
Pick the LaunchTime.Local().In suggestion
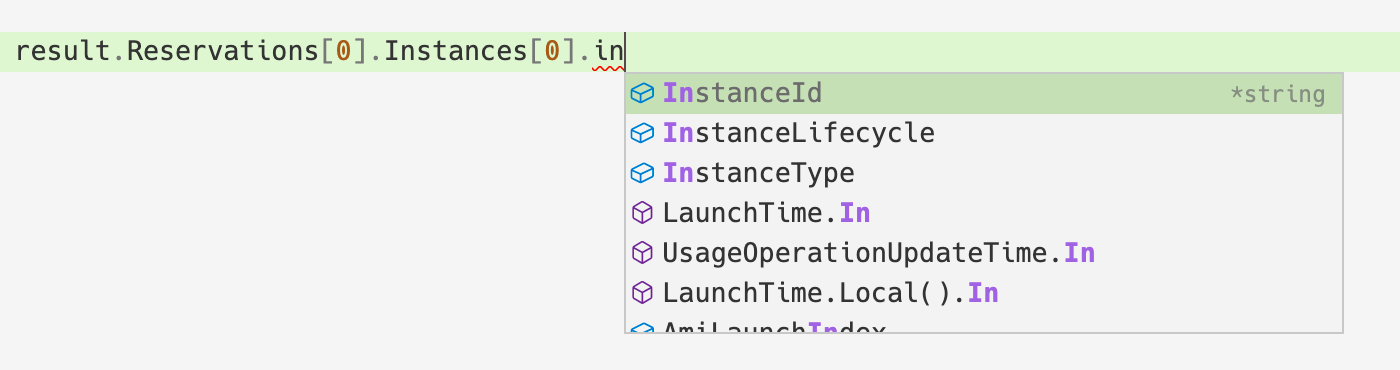pos(984,293)
